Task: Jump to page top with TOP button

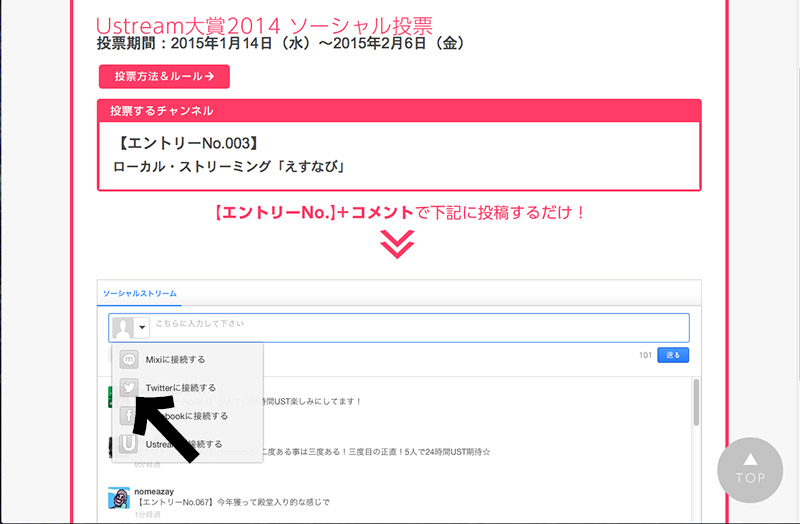Action: coord(750,470)
